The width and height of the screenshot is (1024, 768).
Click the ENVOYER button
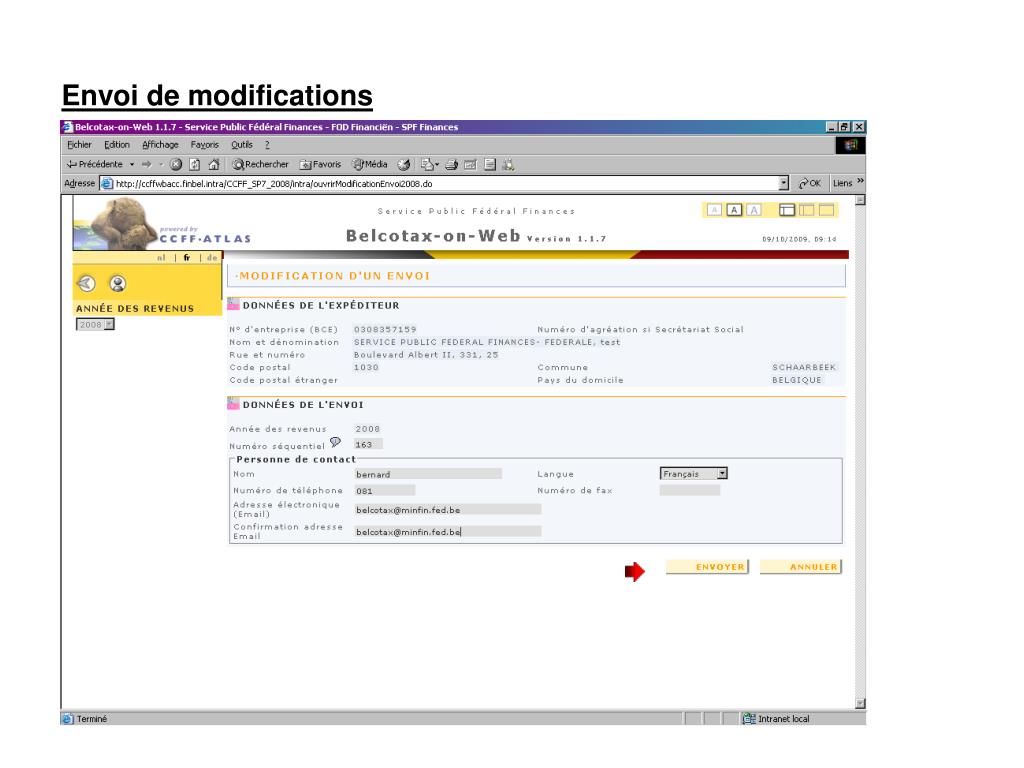click(x=707, y=567)
